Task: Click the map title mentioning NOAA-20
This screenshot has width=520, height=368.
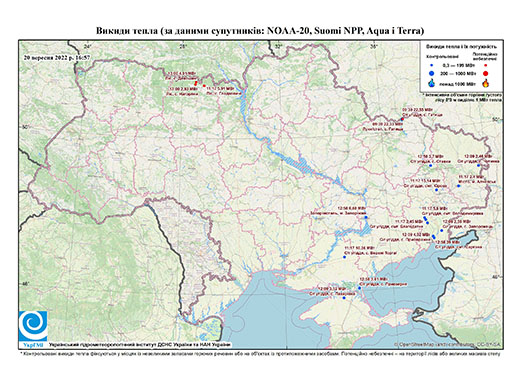Action: point(260,31)
